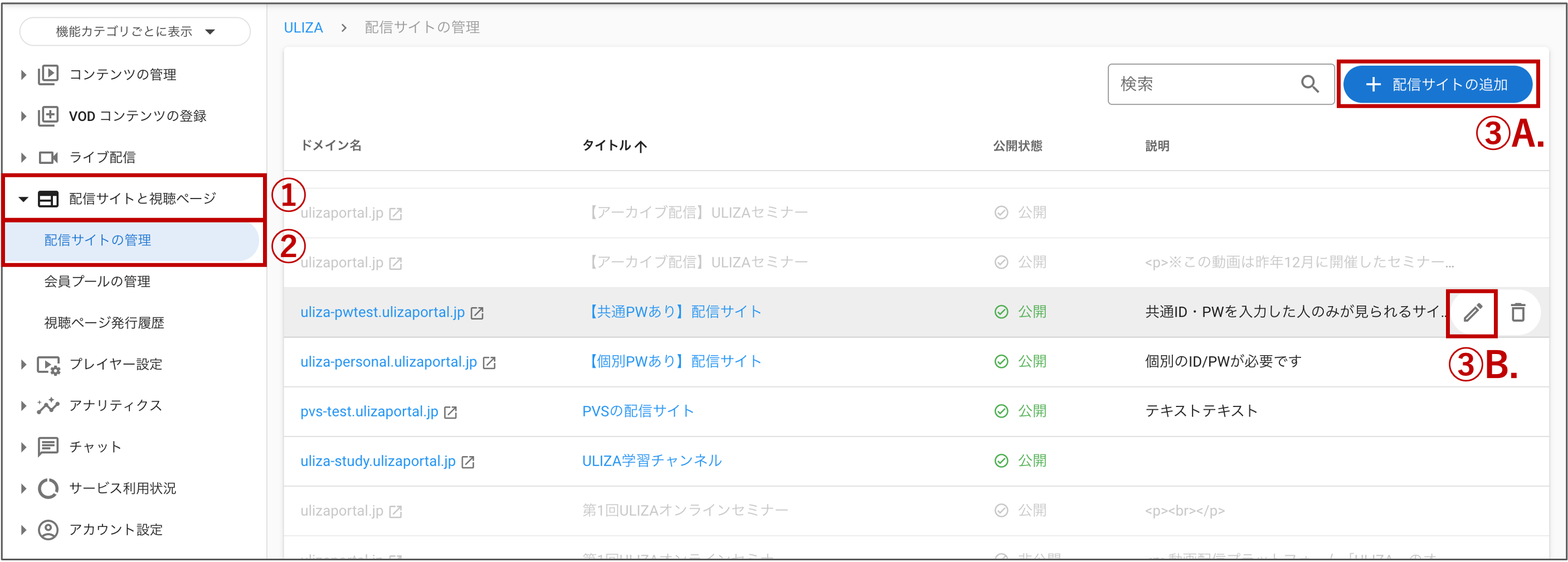This screenshot has width=1568, height=562.
Task: Click the サービス利用状況 pie chart icon
Action: click(x=48, y=488)
